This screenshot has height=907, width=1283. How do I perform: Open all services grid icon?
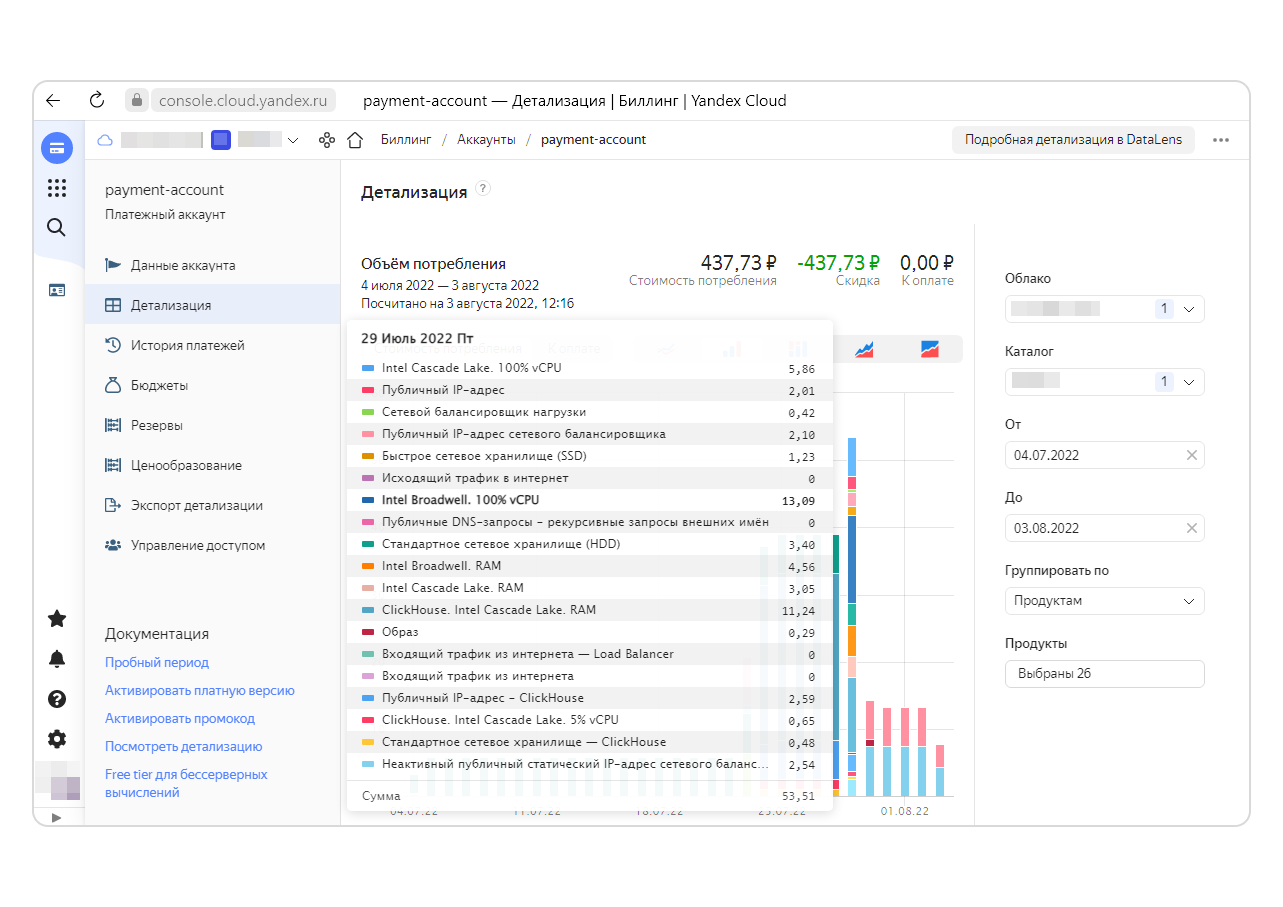tap(57, 188)
